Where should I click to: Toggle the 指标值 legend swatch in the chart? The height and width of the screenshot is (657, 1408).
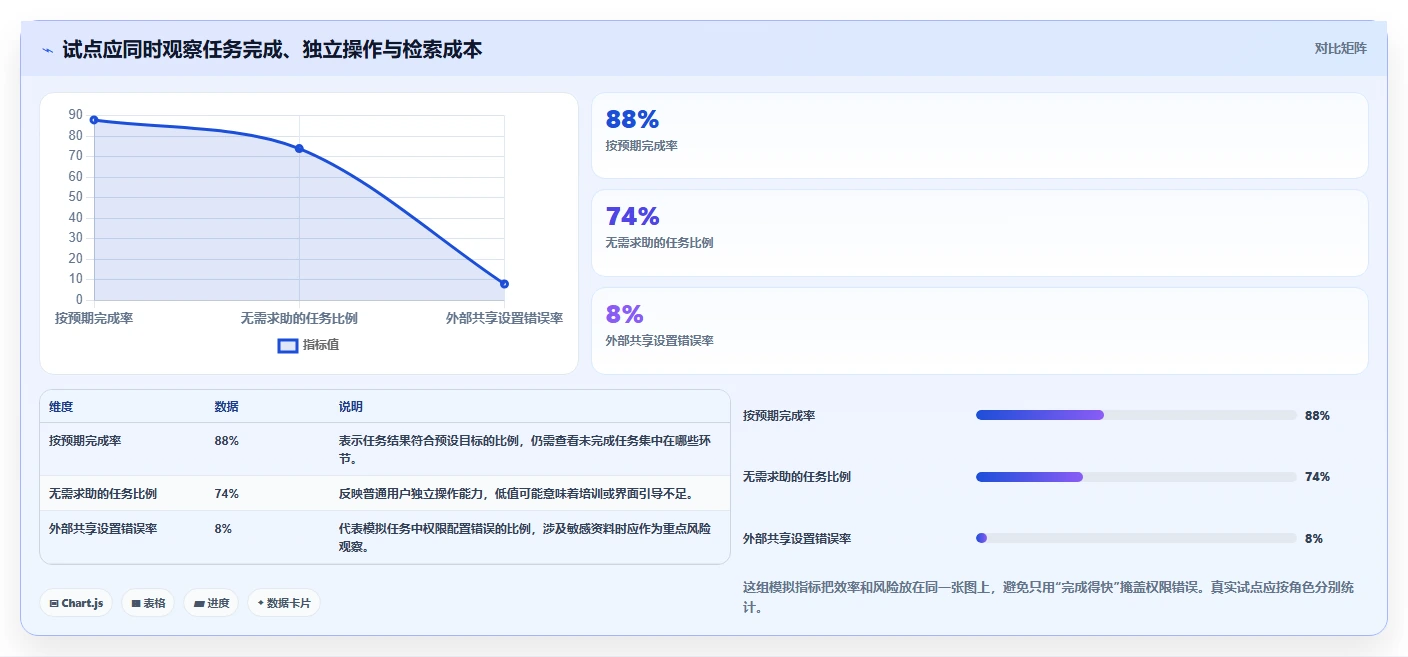pyautogui.click(x=288, y=345)
